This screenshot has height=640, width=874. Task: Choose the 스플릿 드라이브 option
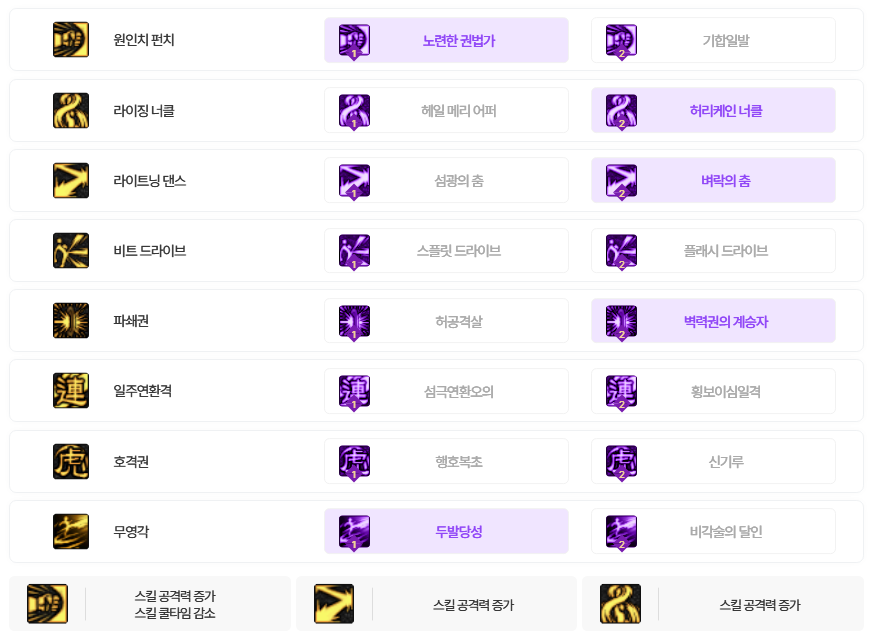(x=446, y=251)
